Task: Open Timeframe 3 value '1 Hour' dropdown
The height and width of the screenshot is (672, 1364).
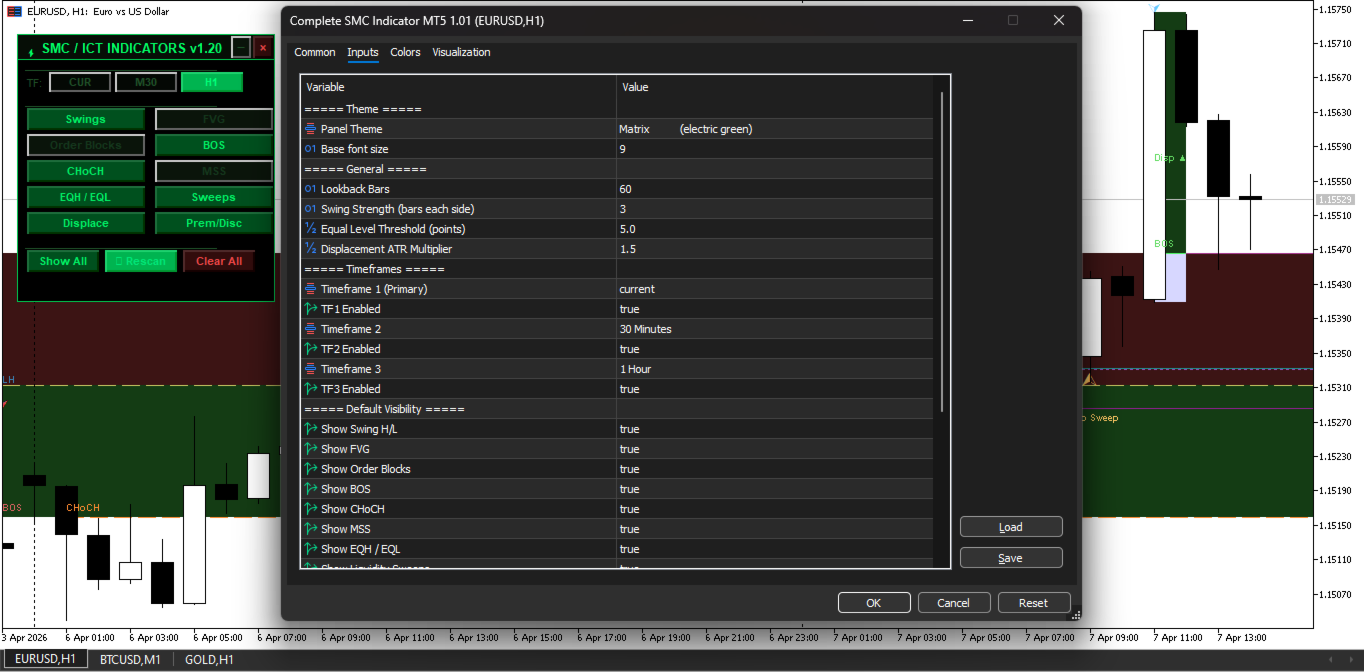Action: [x=775, y=369]
